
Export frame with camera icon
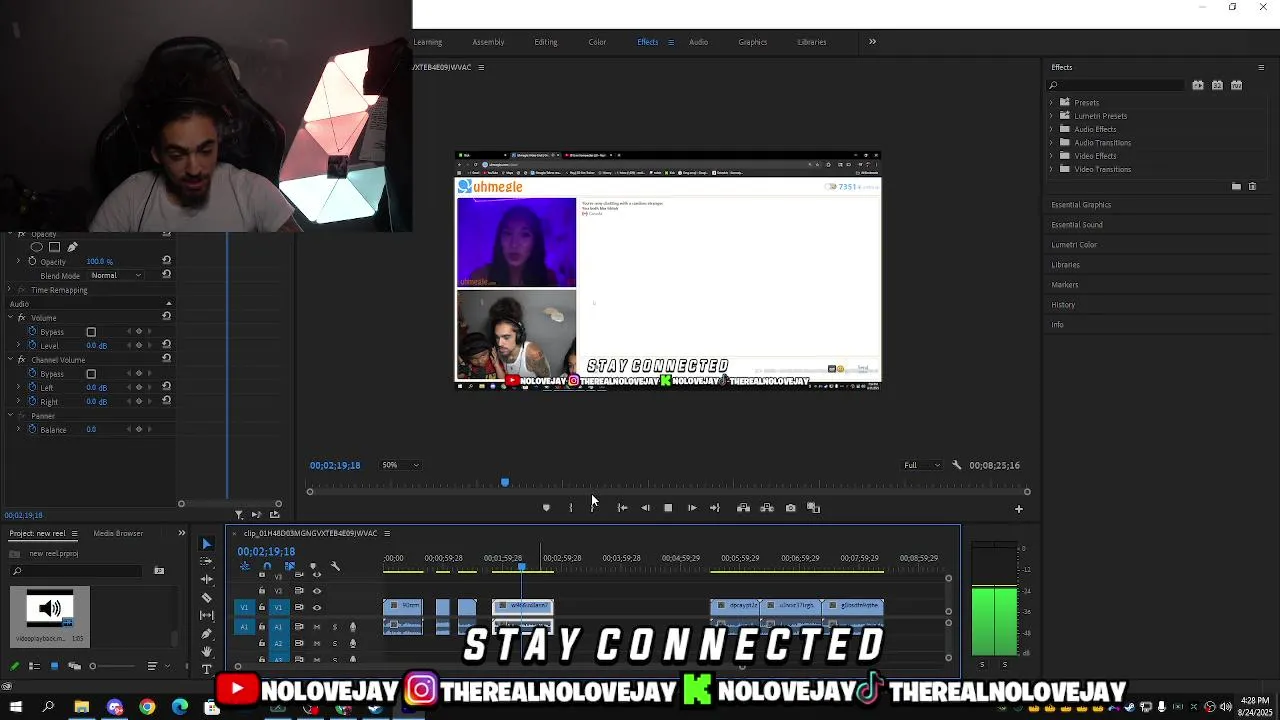pos(790,508)
